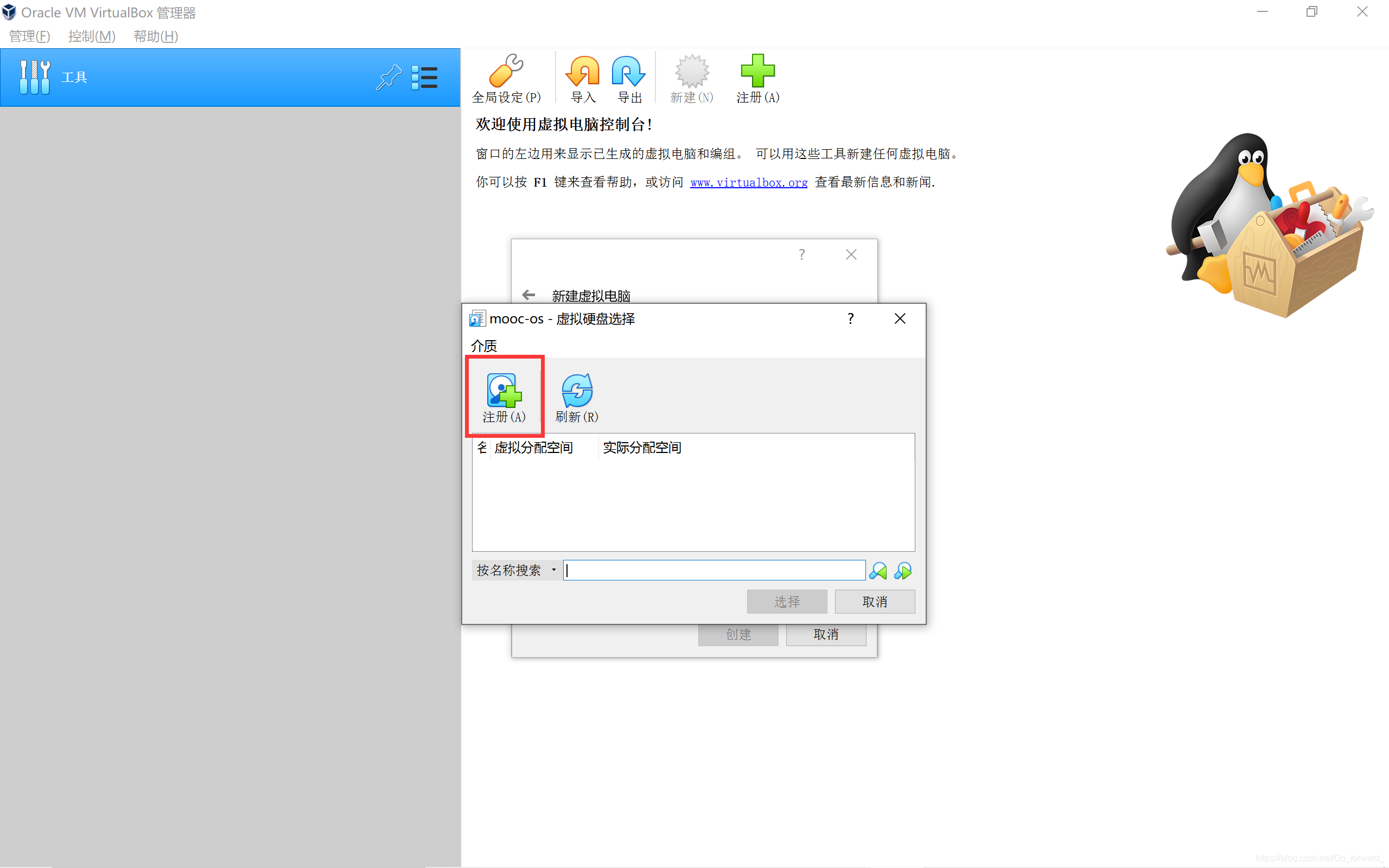Close the mooc-os virtual disk selector dialog
The height and width of the screenshot is (868, 1389).
[x=900, y=318]
